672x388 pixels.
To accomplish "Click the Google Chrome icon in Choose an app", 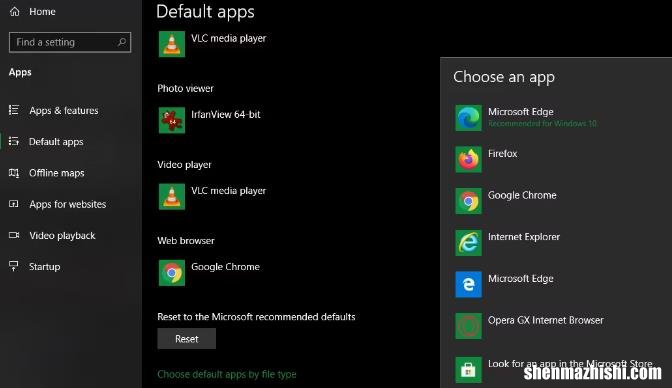I will coord(468,201).
